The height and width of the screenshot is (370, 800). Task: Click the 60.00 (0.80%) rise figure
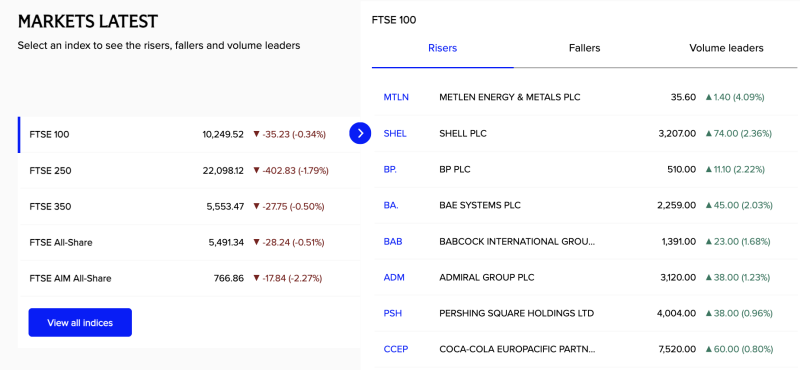(739, 350)
